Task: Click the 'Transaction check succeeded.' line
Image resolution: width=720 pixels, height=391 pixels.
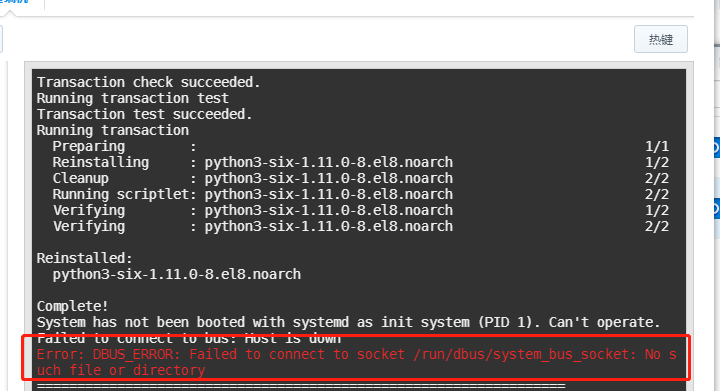Action: pos(148,82)
